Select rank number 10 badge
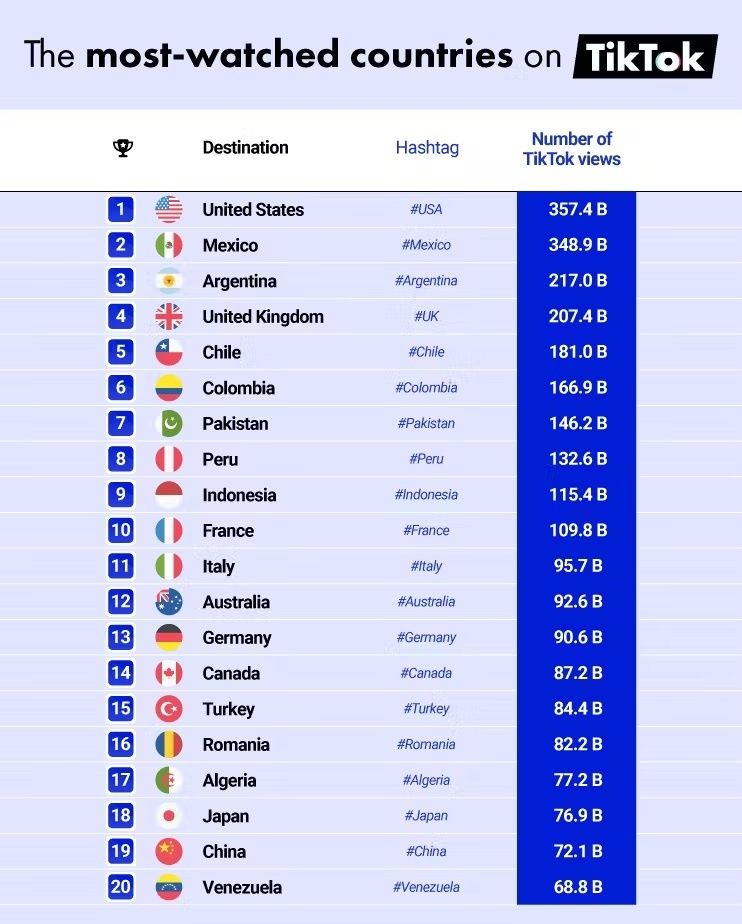The width and height of the screenshot is (742, 924). coord(121,530)
